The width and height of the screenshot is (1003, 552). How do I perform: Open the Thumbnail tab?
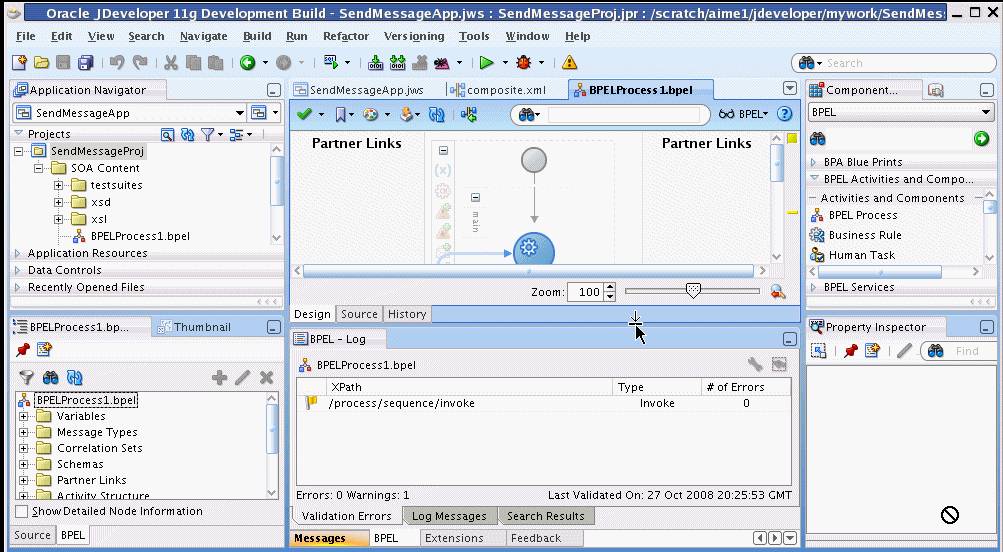point(195,327)
